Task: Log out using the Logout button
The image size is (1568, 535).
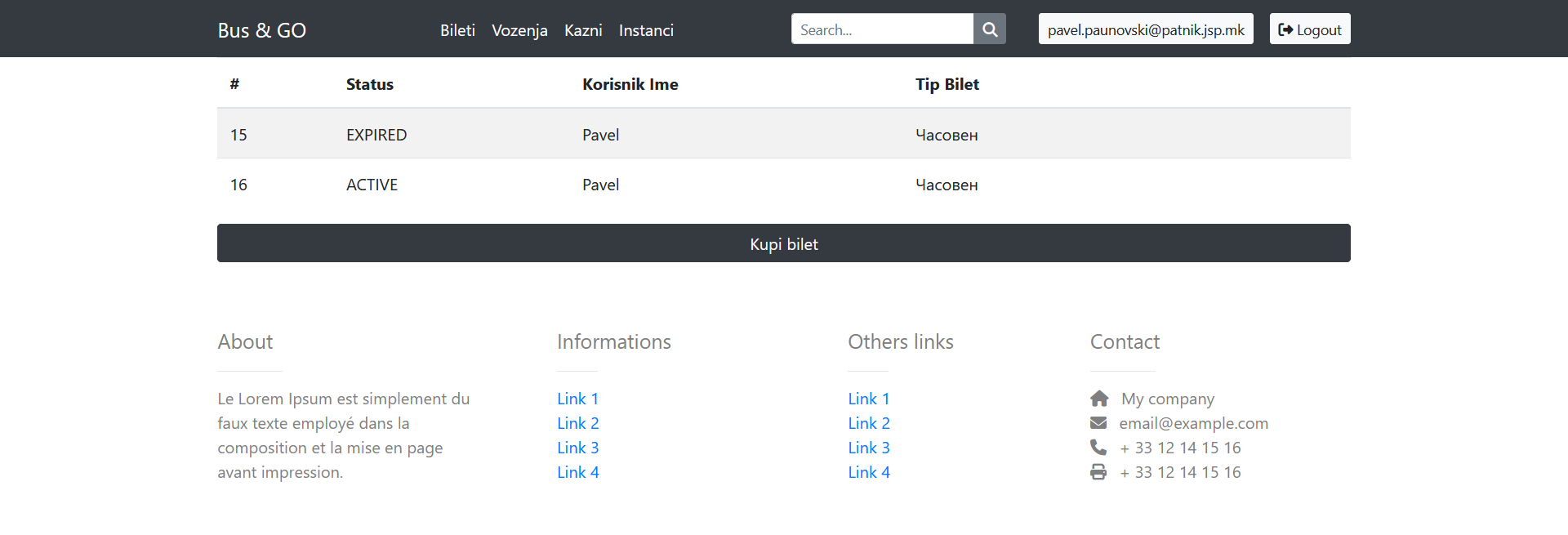Action: click(x=1309, y=29)
